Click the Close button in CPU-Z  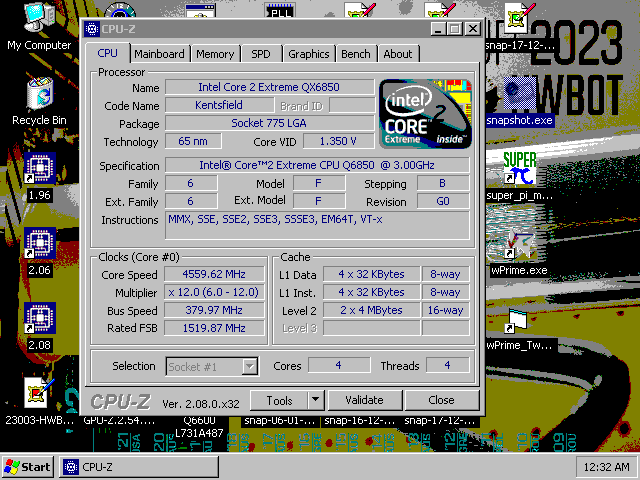(441, 400)
